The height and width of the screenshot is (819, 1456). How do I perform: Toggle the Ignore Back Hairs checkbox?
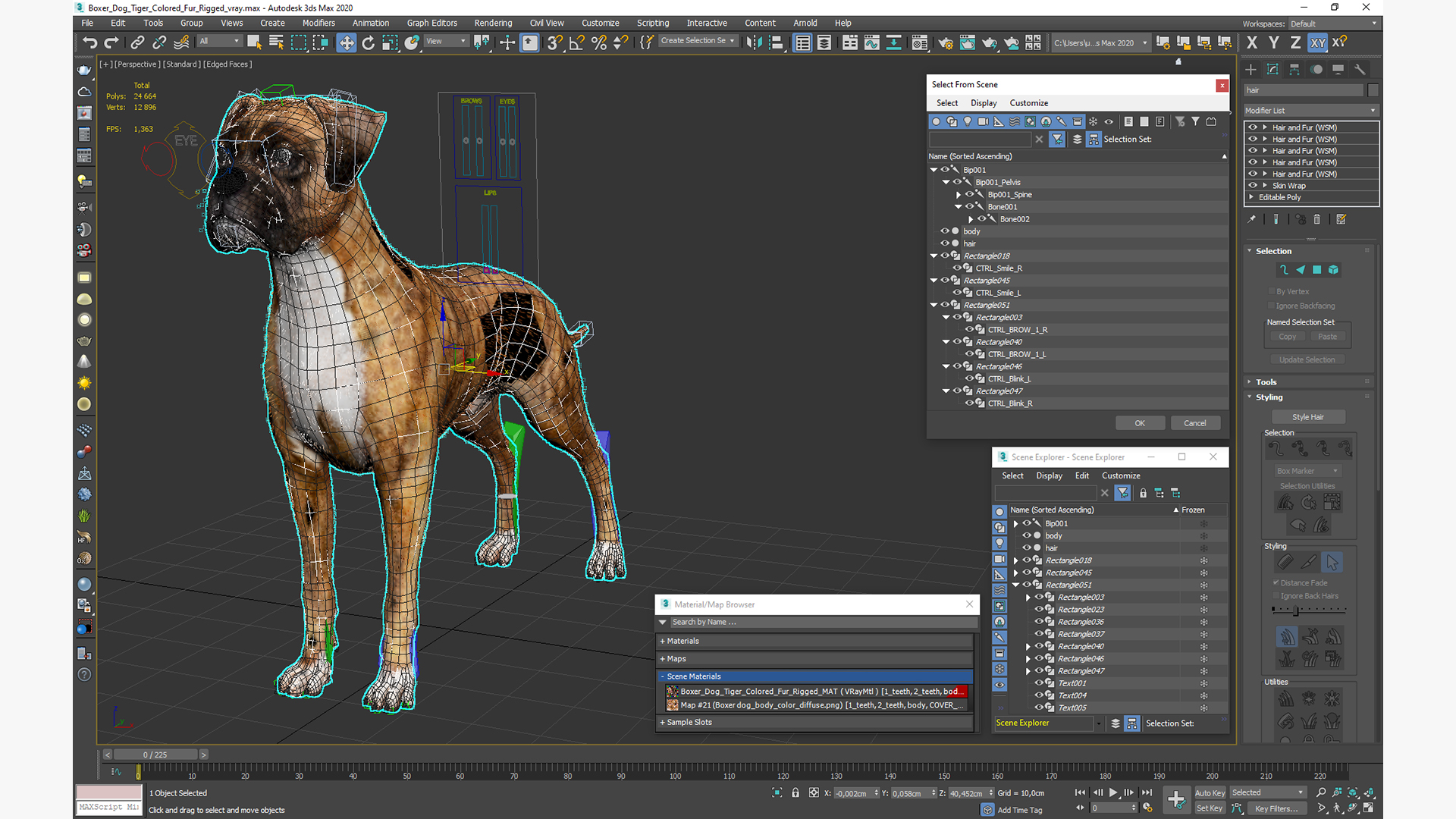(x=1276, y=596)
